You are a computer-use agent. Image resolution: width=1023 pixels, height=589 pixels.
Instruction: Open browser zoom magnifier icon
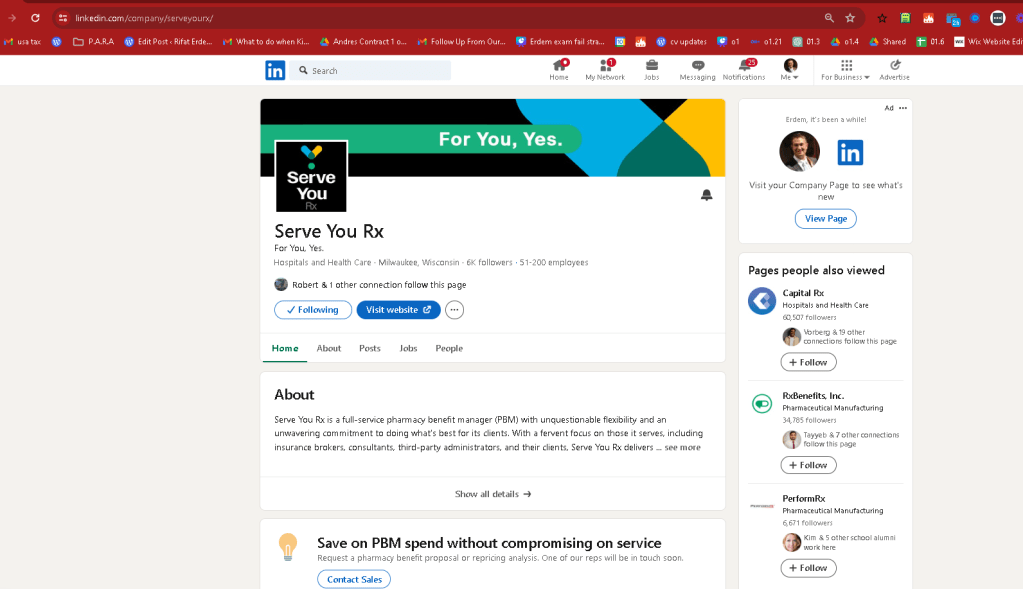(x=829, y=18)
